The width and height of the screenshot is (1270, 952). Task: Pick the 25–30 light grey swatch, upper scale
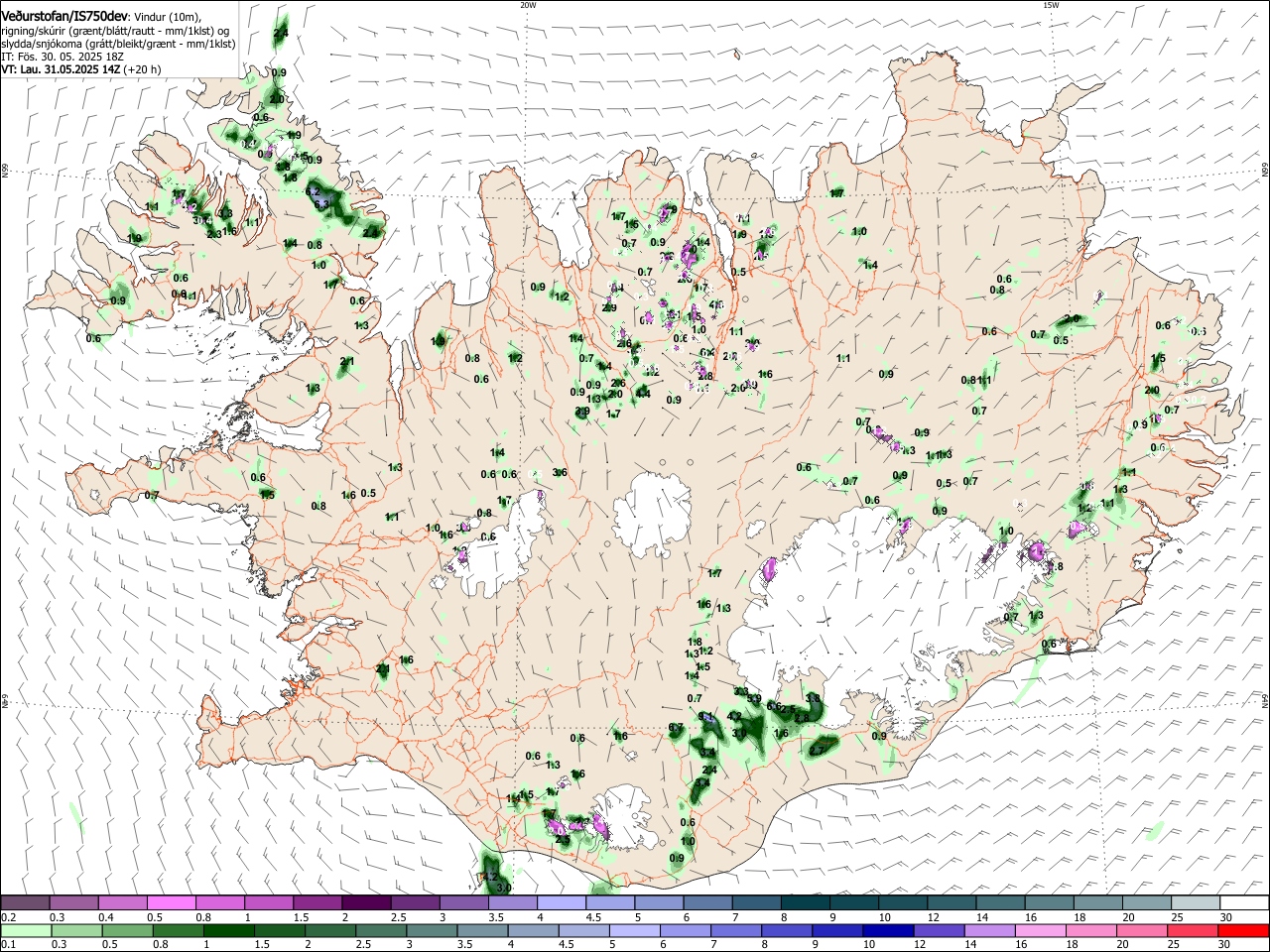tap(1195, 902)
